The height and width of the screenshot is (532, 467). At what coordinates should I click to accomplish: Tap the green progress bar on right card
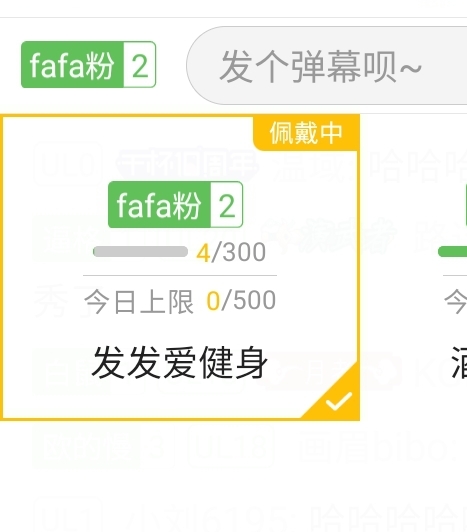[x=452, y=252]
